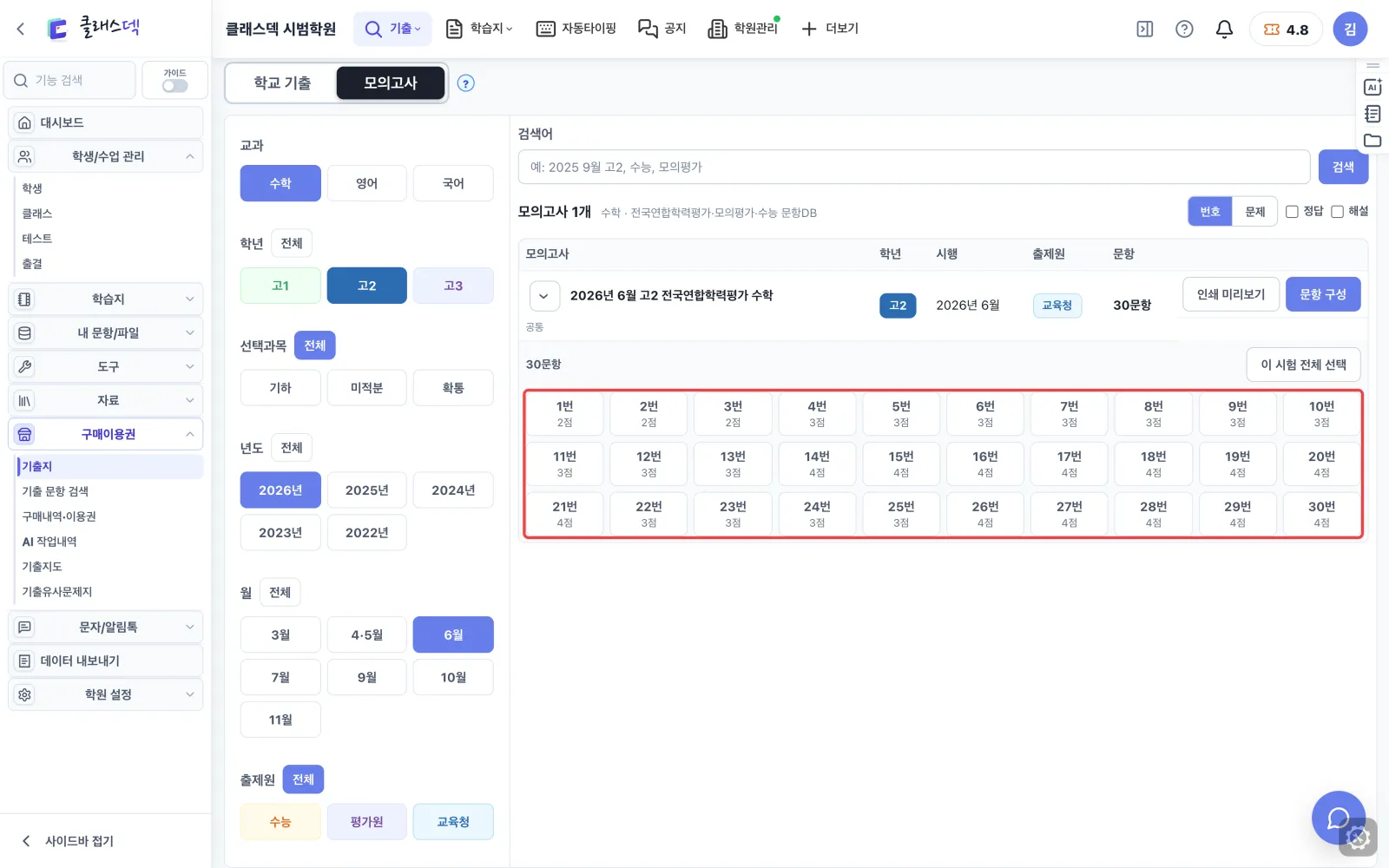The width and height of the screenshot is (1389, 868).
Task: Switch the view to 문제
Action: (1255, 212)
